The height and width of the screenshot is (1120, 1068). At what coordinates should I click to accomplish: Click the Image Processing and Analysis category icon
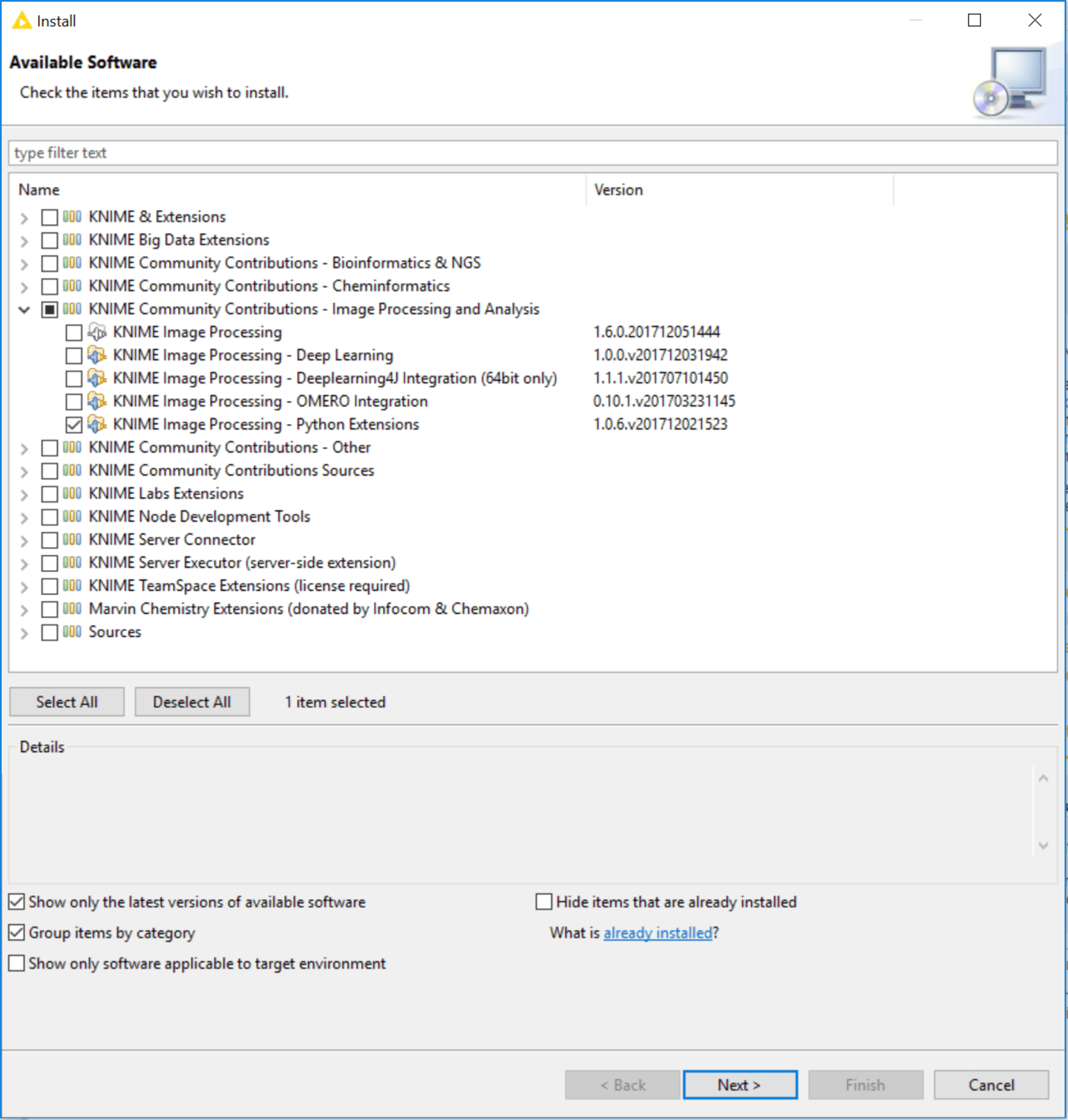(x=72, y=309)
